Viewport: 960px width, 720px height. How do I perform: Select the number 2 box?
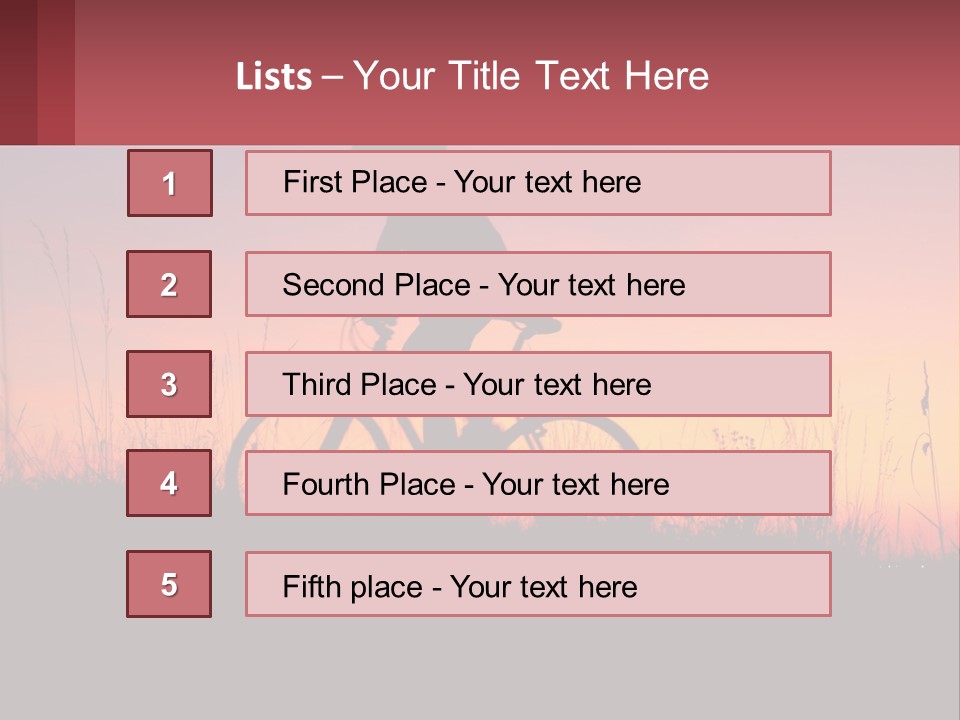(x=169, y=284)
